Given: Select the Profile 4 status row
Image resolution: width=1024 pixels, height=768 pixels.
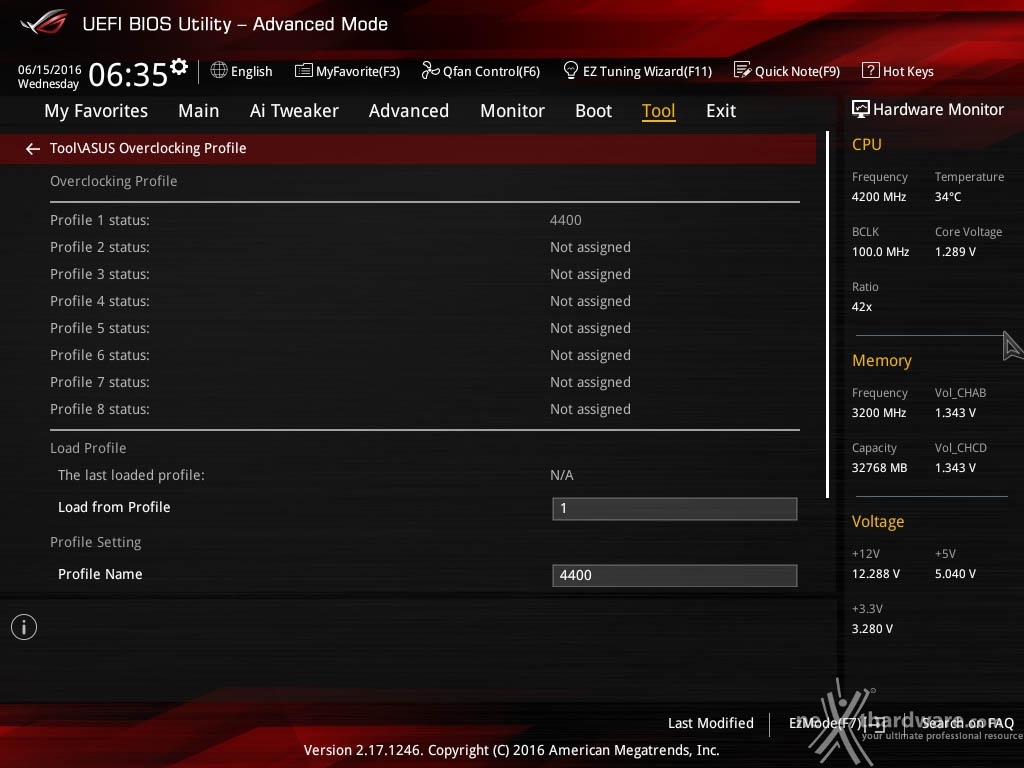Looking at the screenshot, I should [x=424, y=301].
